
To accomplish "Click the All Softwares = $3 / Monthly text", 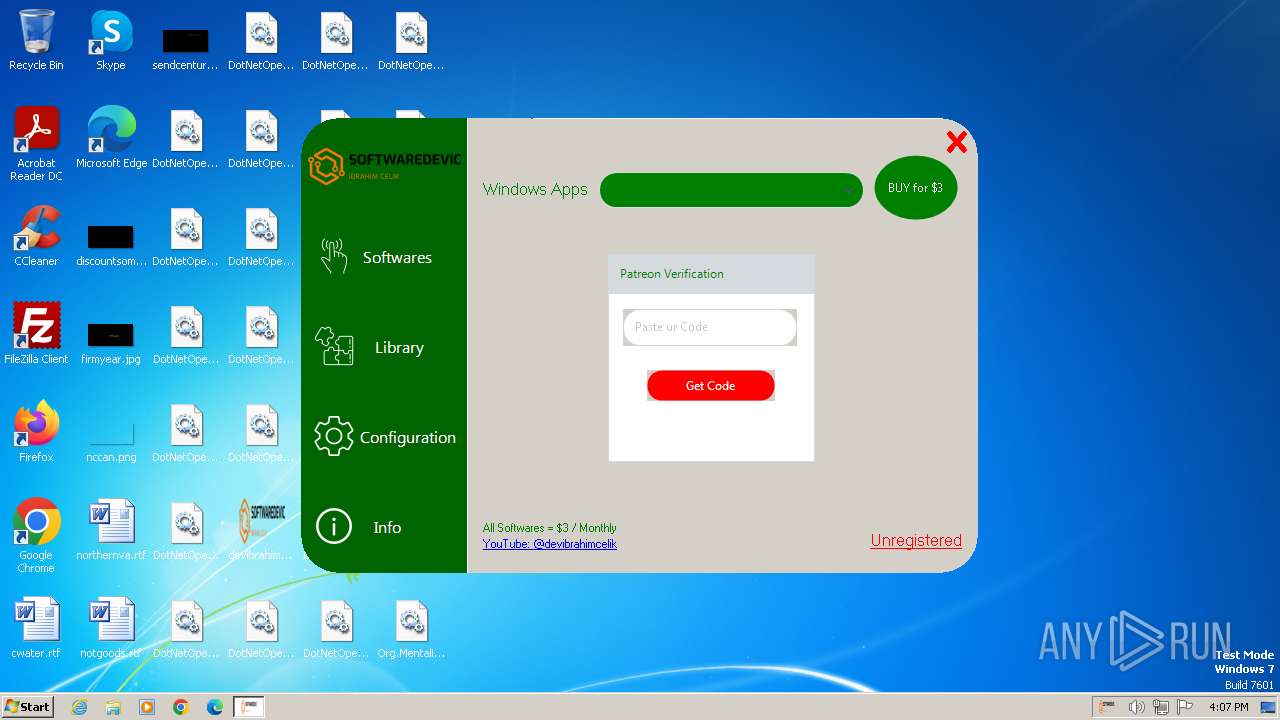I will click(549, 528).
